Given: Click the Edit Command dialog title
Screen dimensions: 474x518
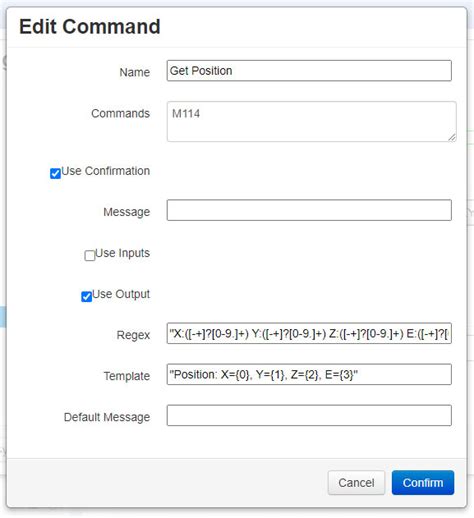Looking at the screenshot, I should [90, 27].
